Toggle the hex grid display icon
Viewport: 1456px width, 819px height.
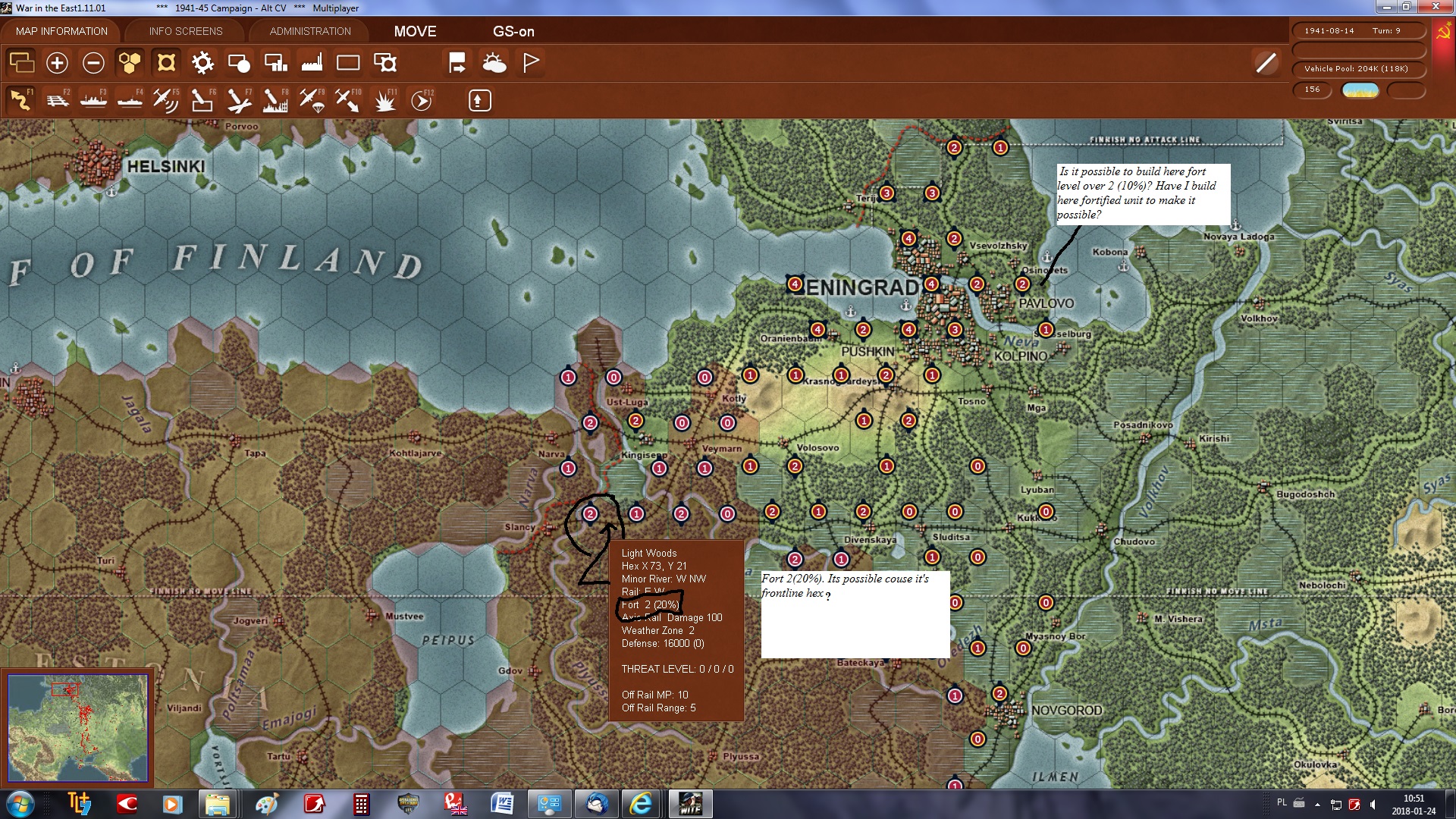(x=130, y=63)
